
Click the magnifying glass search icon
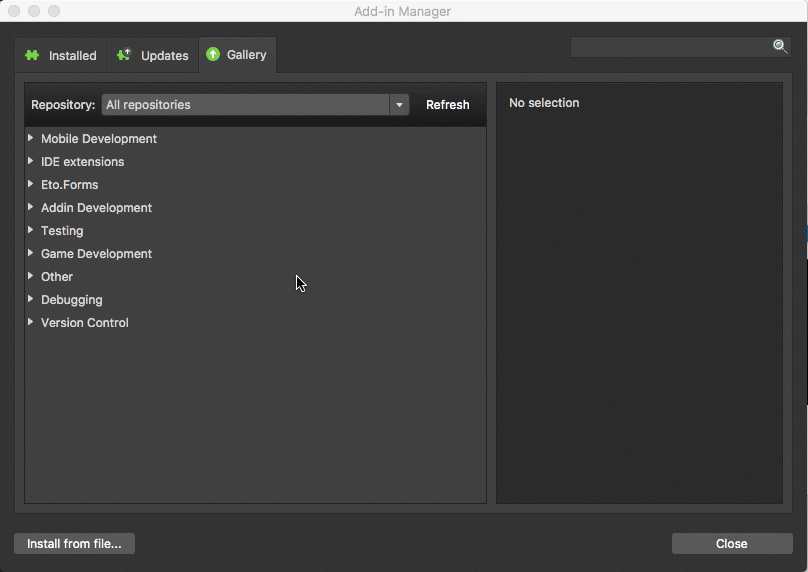780,46
